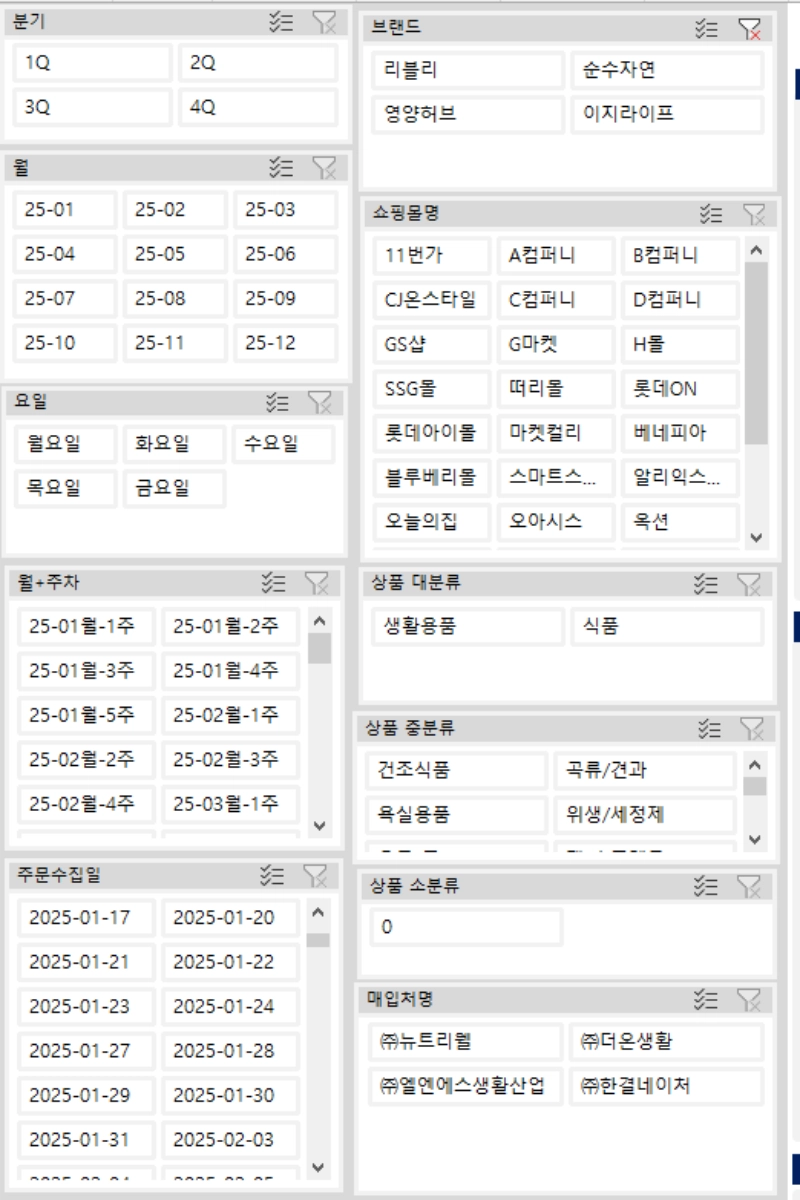Pick the 25-02월-3주 week filter

[231, 759]
